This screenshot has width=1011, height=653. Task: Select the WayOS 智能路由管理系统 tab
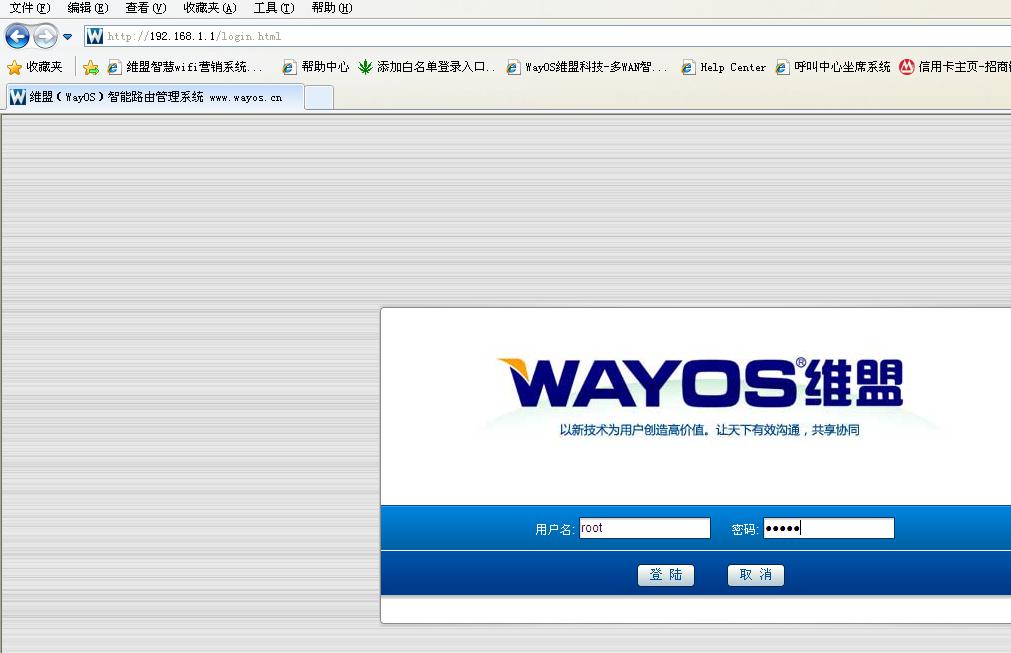[x=155, y=97]
